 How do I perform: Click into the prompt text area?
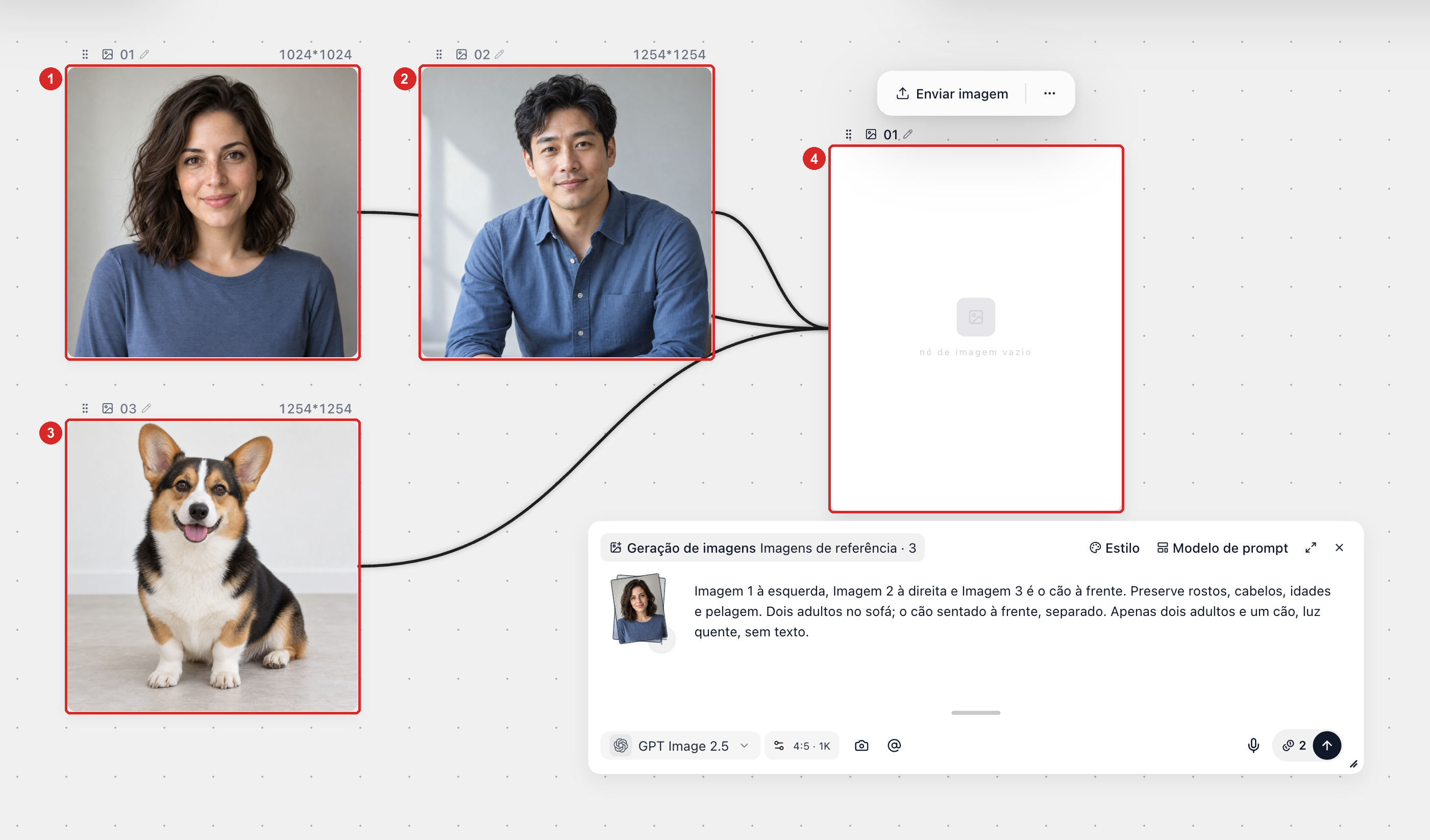[1012, 612]
